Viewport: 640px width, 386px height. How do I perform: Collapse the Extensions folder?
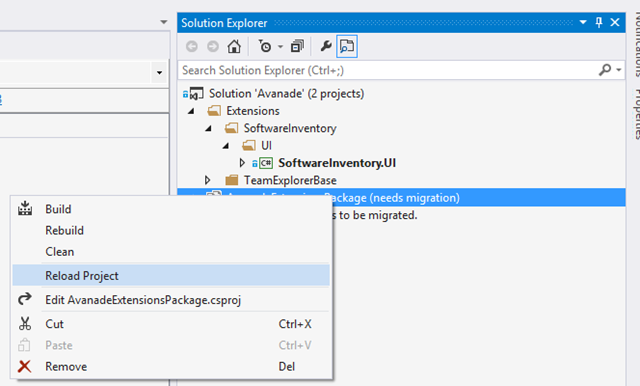click(x=191, y=111)
